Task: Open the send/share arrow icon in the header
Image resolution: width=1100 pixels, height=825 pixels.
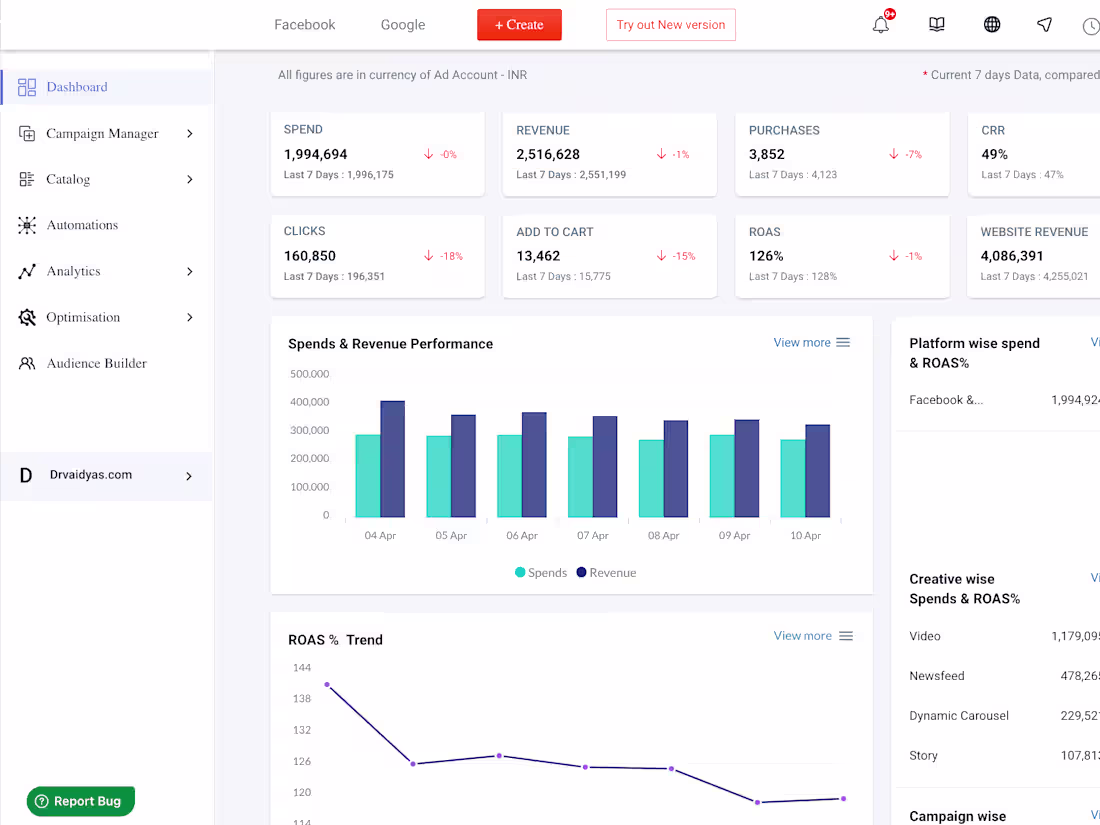Action: coord(1044,24)
